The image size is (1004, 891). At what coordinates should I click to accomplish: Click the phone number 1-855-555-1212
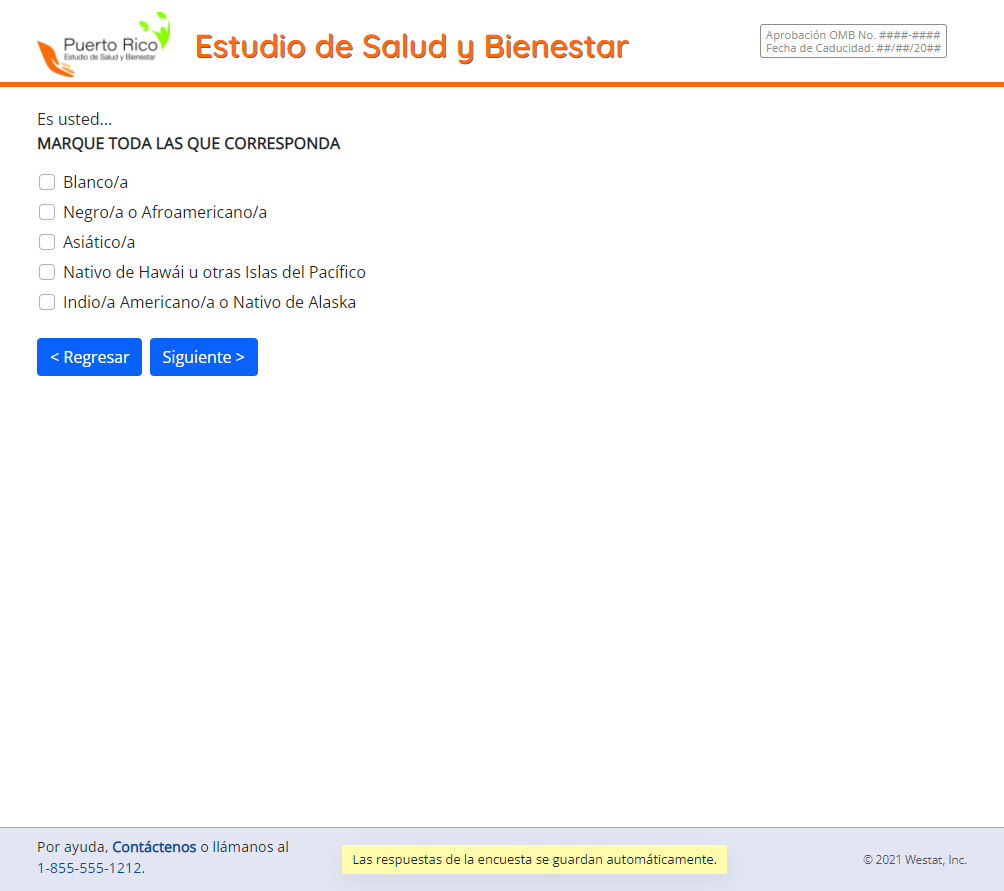pos(90,868)
